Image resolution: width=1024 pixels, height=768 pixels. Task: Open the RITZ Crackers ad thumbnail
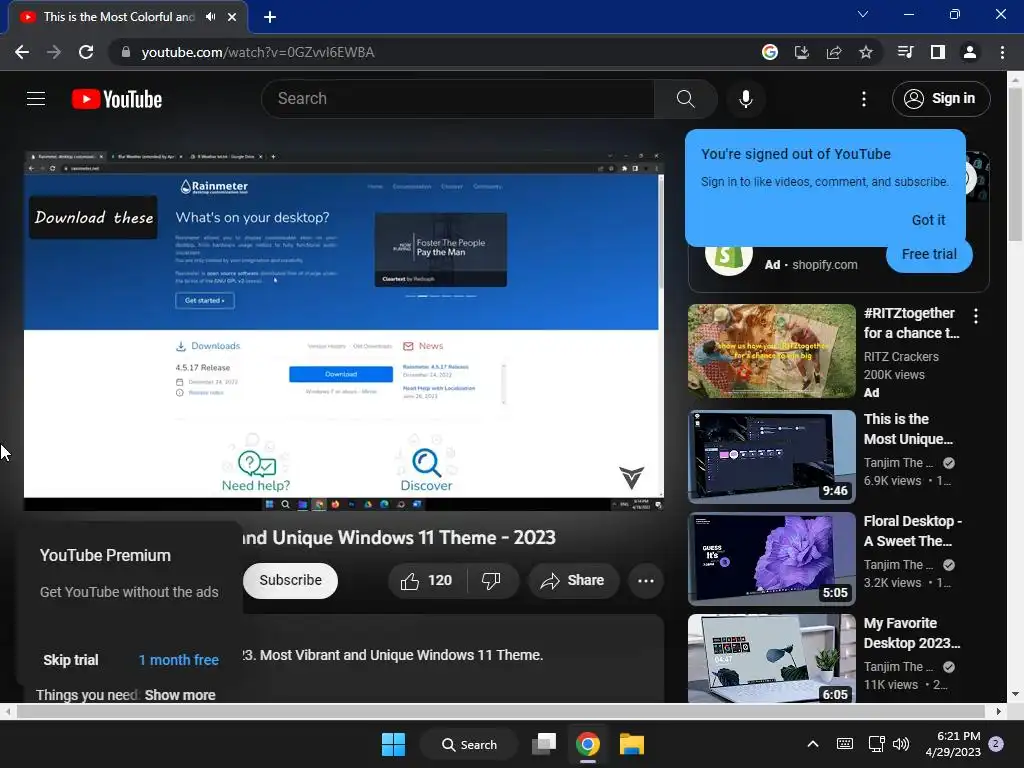click(771, 351)
